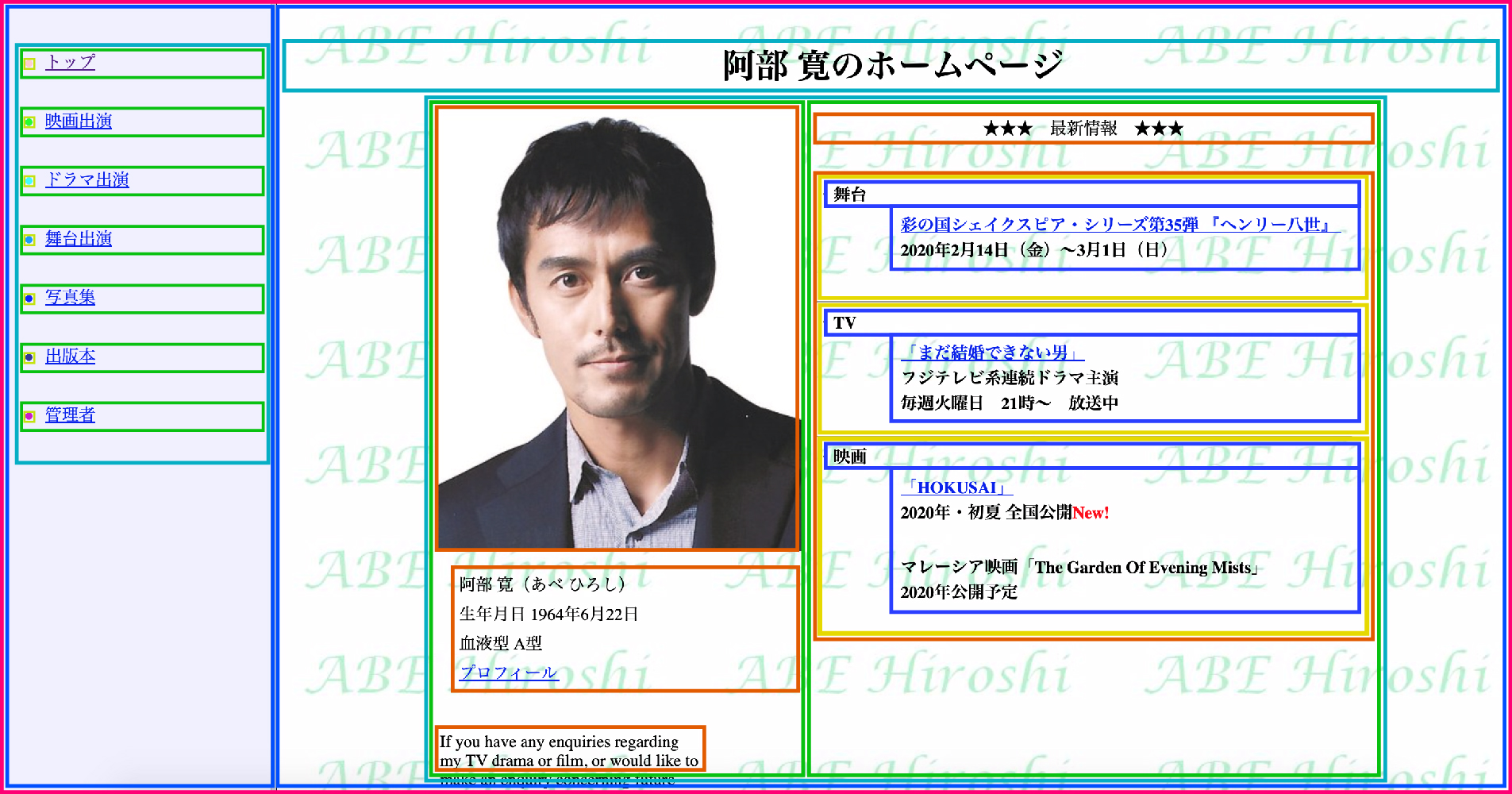1512x794 pixels.
Task: Open the ヘンリー八世 stage play link
Action: [1114, 225]
